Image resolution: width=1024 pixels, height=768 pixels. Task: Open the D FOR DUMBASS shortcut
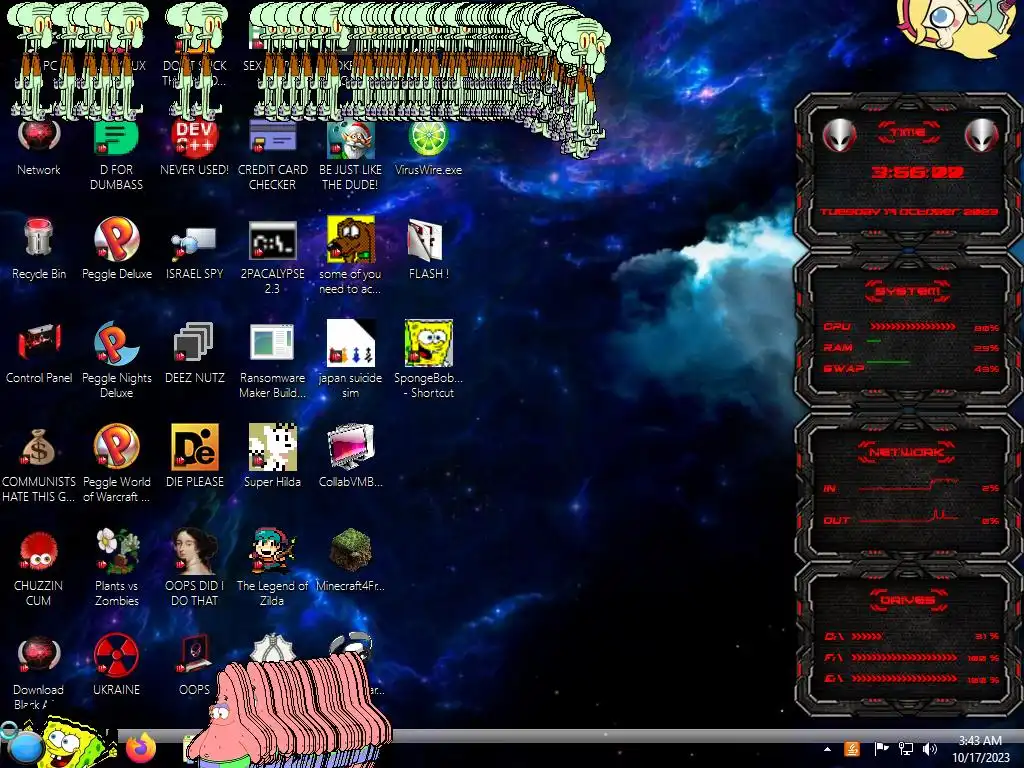pyautogui.click(x=116, y=155)
